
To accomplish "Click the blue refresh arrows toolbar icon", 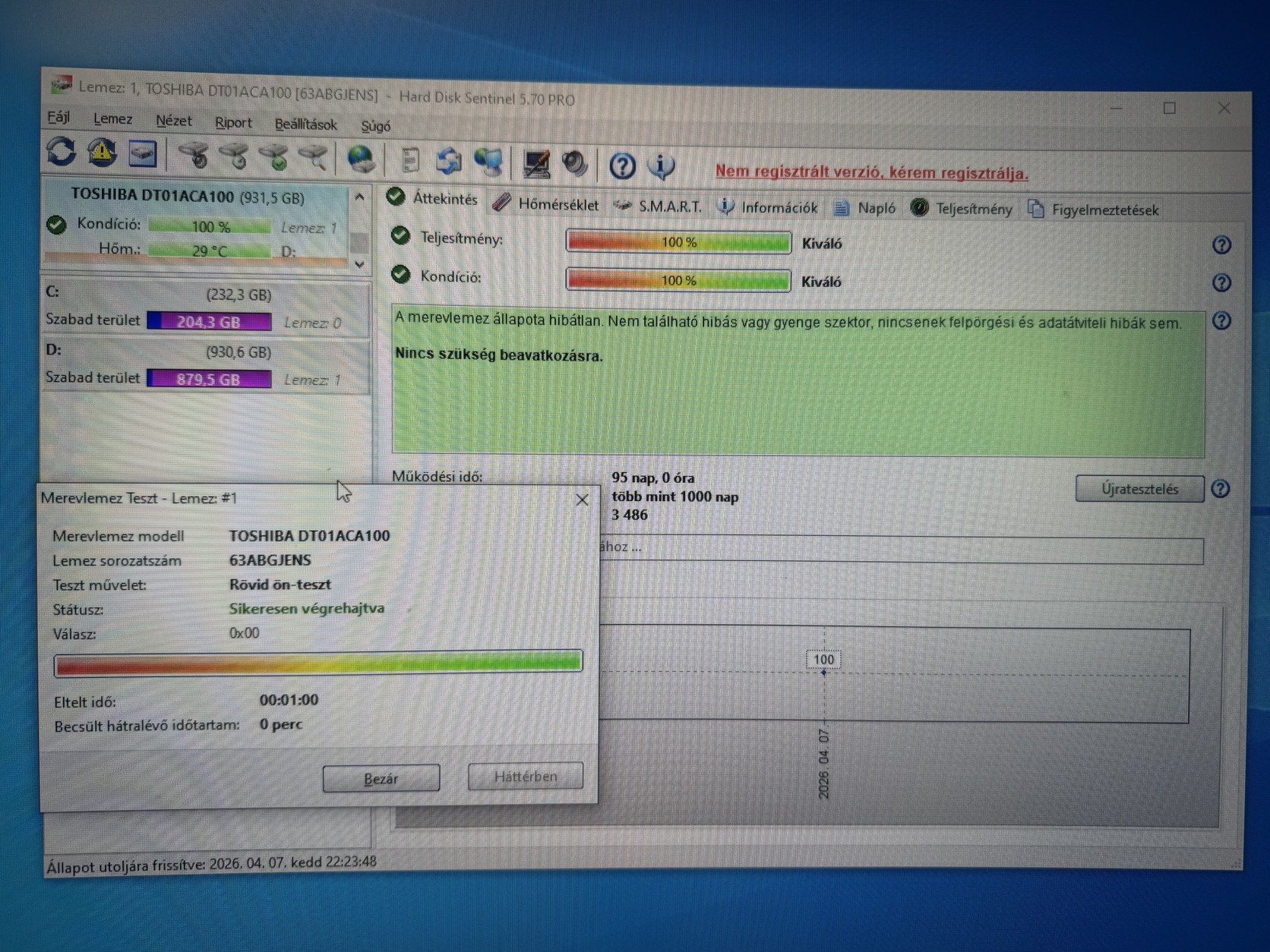I will (61, 151).
